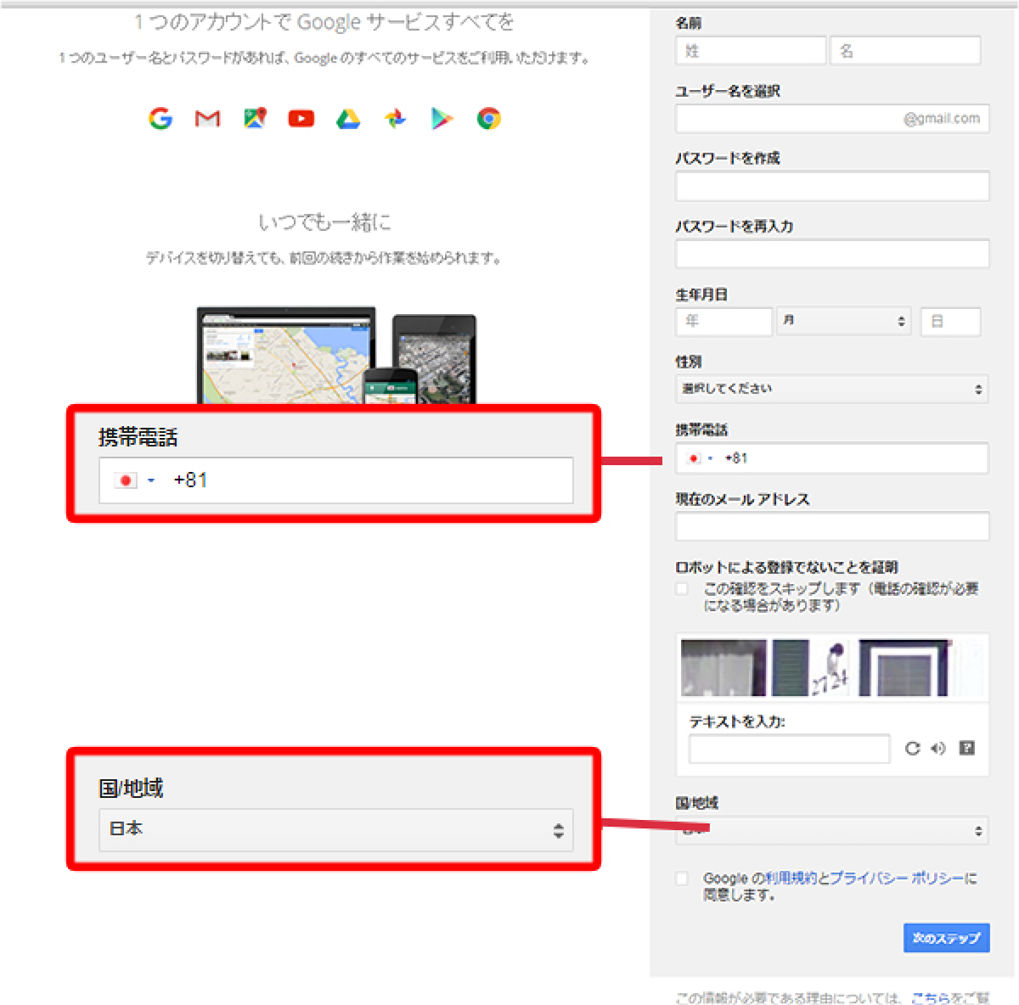The image size is (1019, 1005).
Task: Click the Google Maps icon
Action: point(255,119)
